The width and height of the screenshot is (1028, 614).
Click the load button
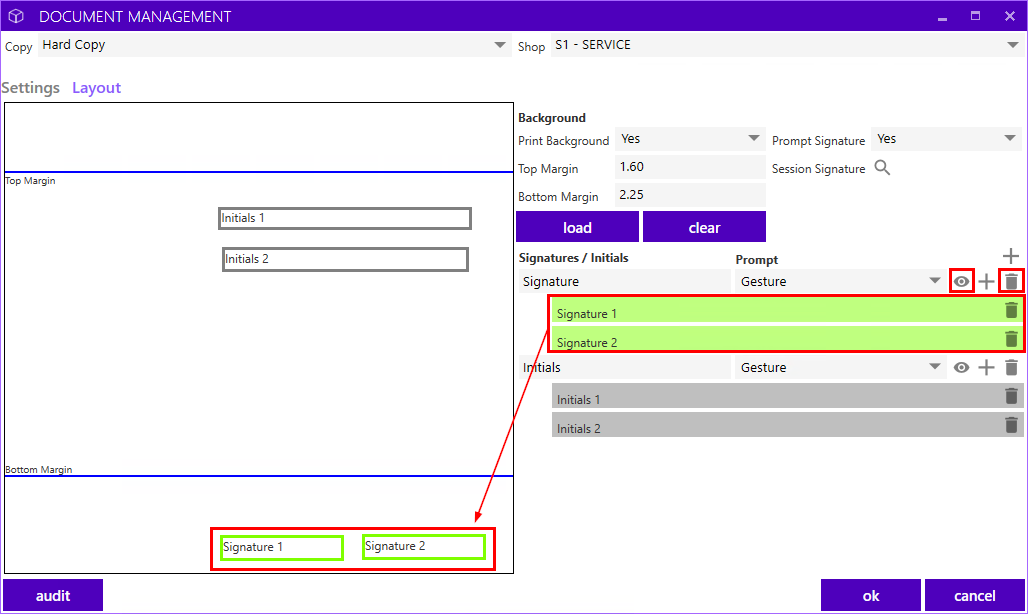(577, 227)
